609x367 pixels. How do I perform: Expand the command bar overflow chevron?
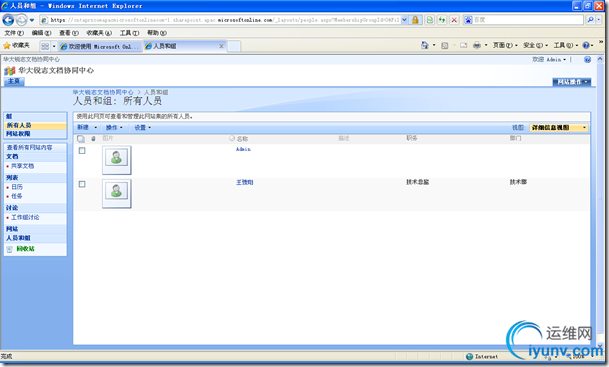pyautogui.click(x=601, y=41)
